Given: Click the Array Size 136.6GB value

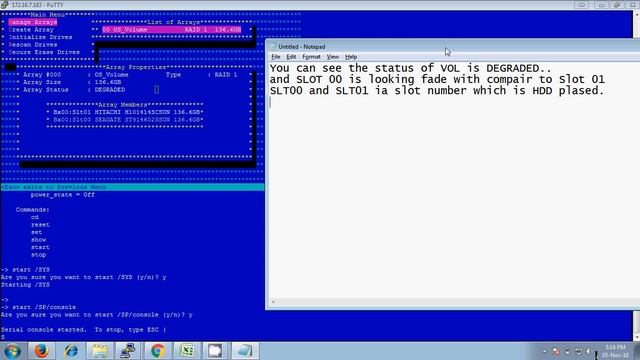Looking at the screenshot, I should [x=108, y=82].
